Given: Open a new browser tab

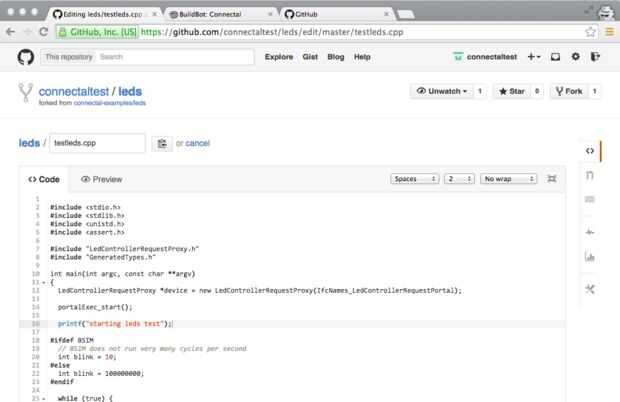Looking at the screenshot, I should point(406,15).
